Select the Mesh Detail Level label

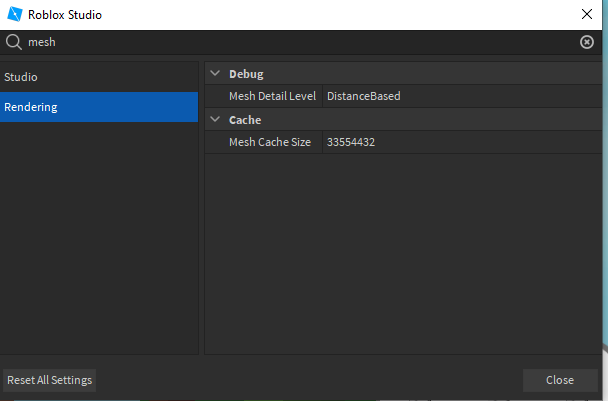[272, 96]
